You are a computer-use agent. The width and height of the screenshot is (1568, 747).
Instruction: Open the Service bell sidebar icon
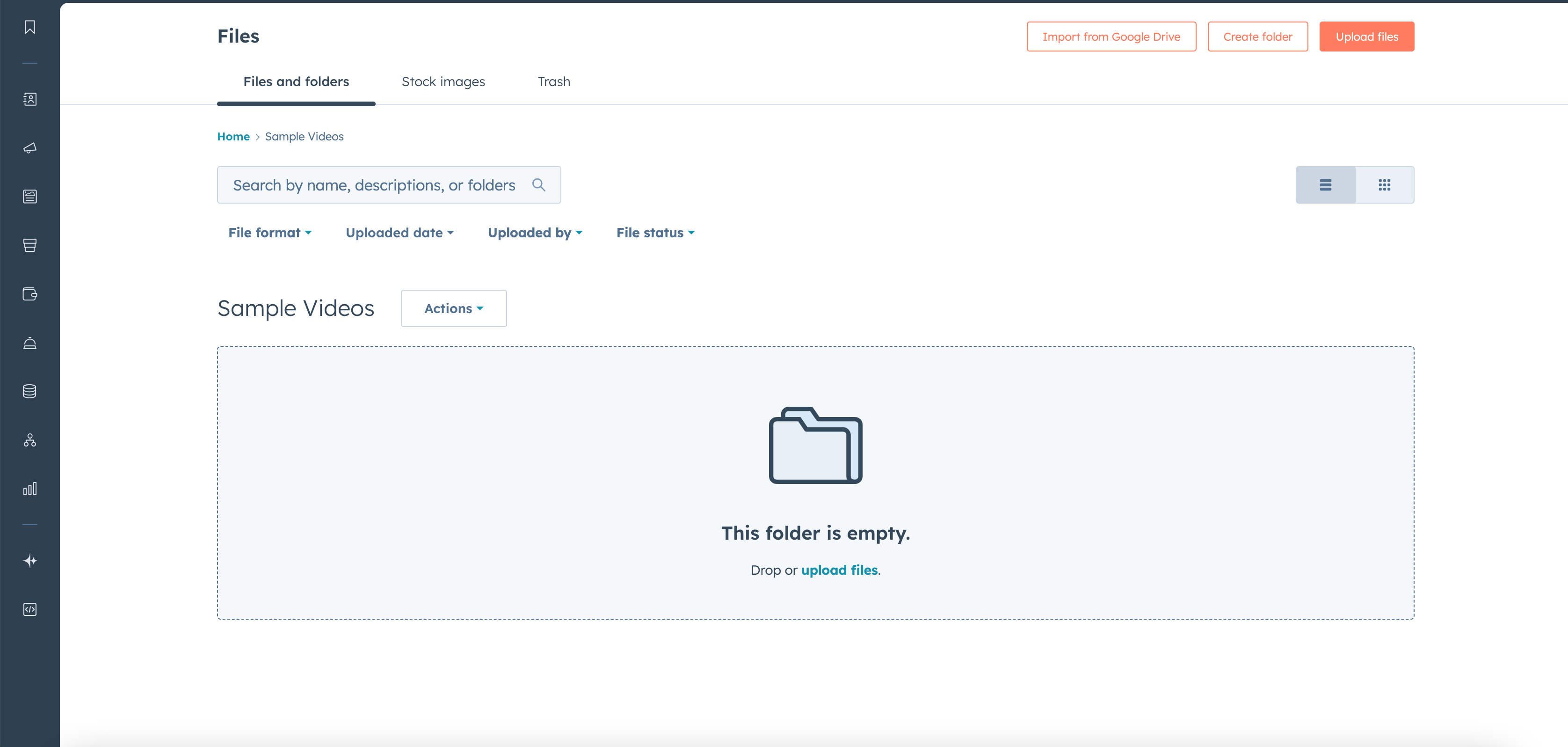29,343
